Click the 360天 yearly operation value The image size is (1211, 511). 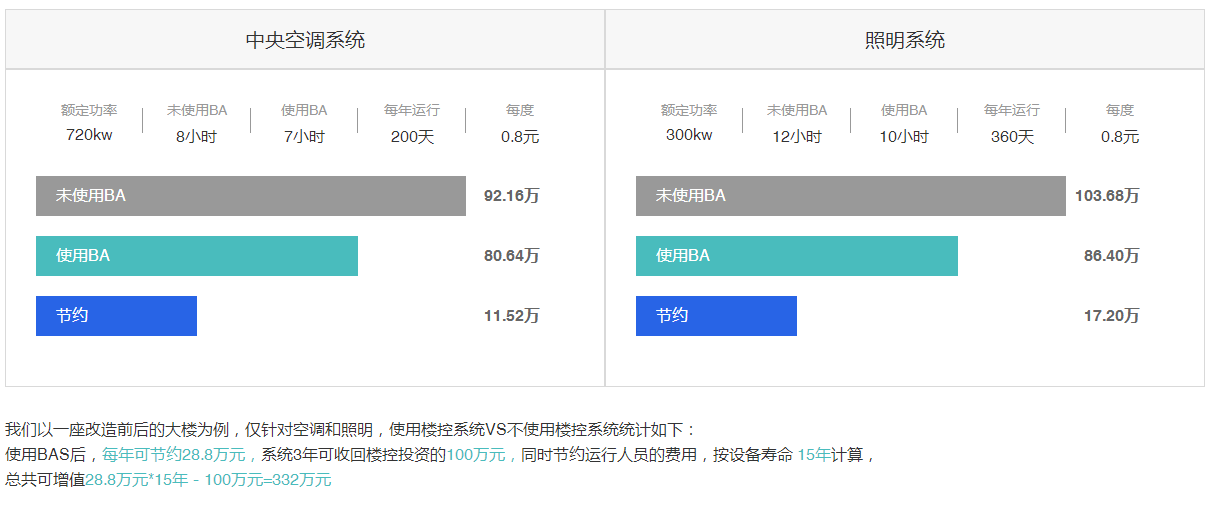coord(1012,137)
